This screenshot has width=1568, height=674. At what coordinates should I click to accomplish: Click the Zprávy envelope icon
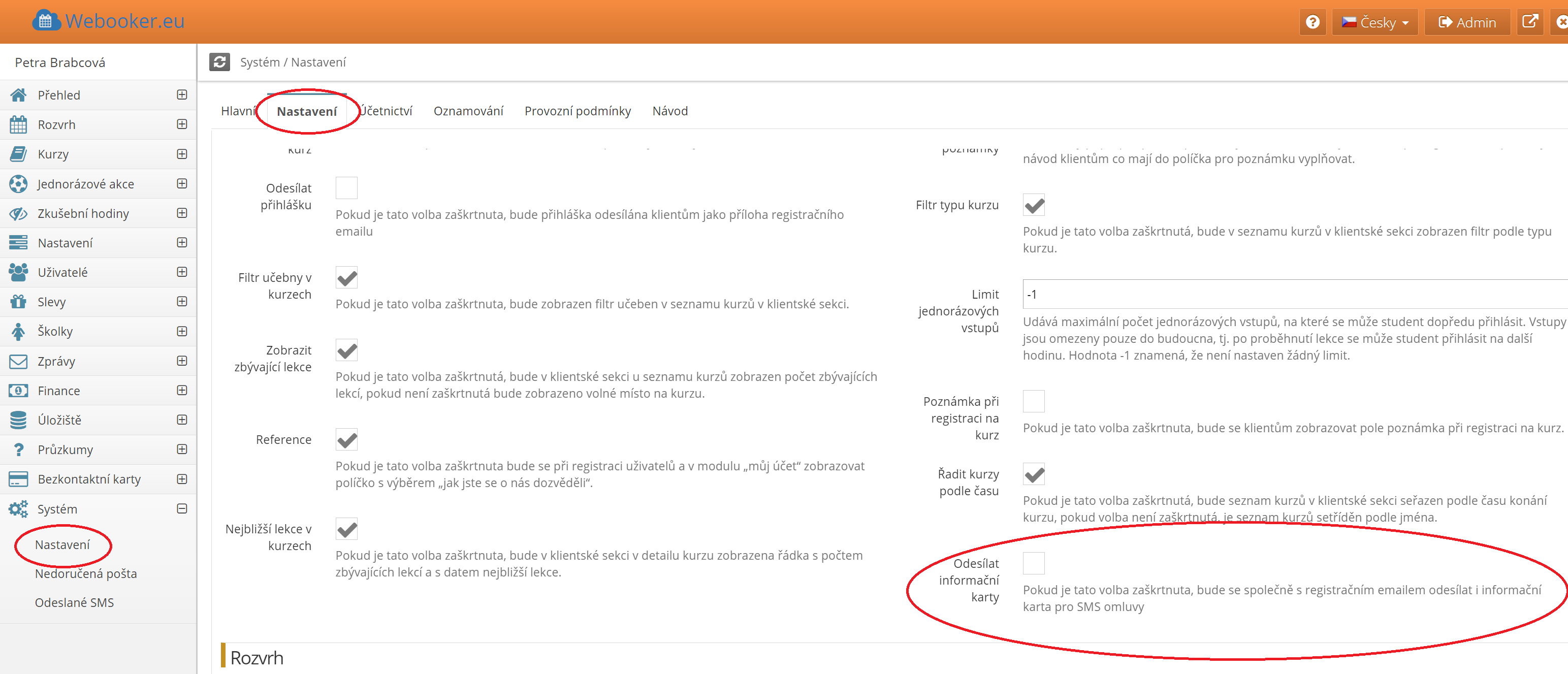[18, 361]
